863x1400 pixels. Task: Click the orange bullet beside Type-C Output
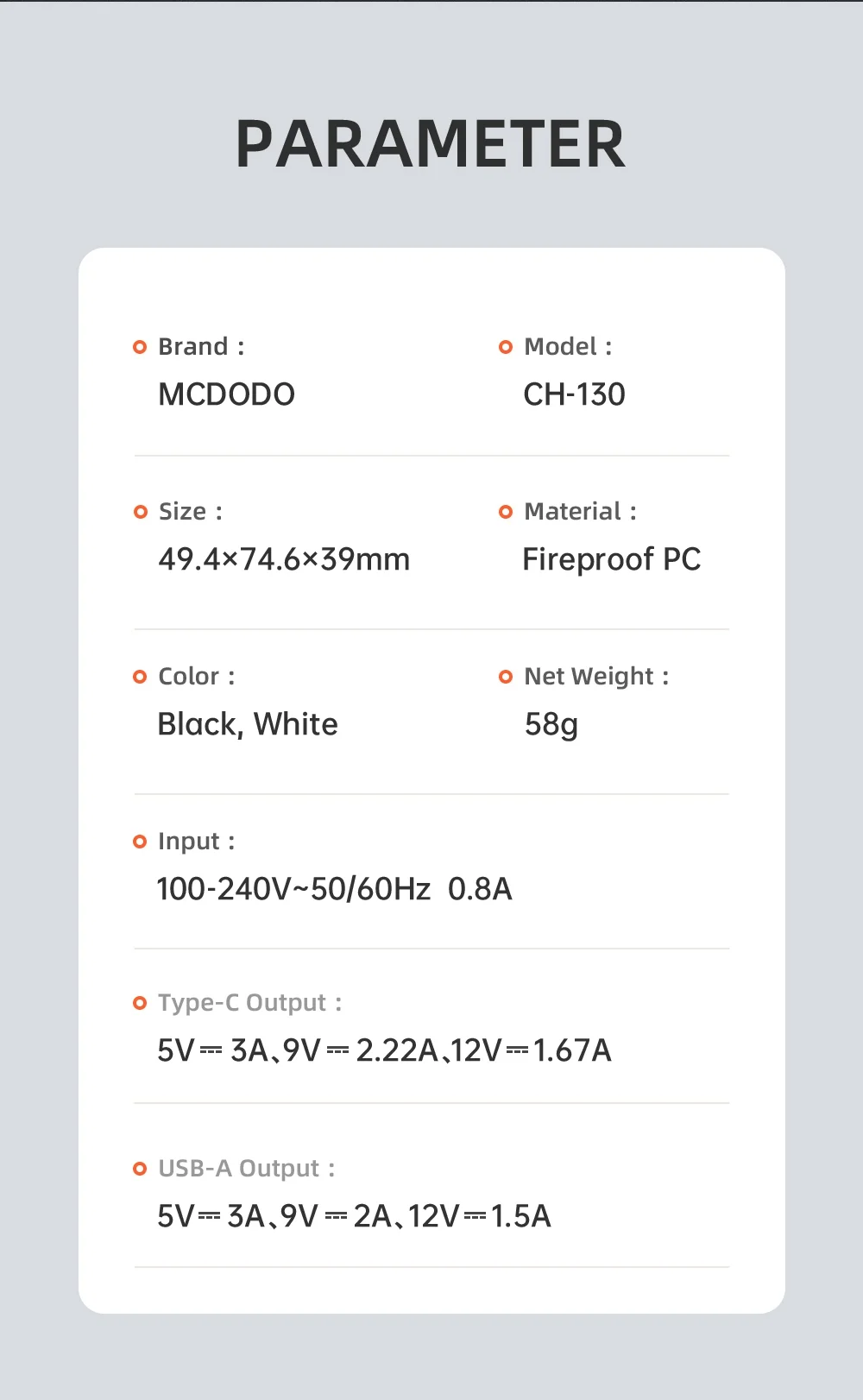click(140, 1003)
